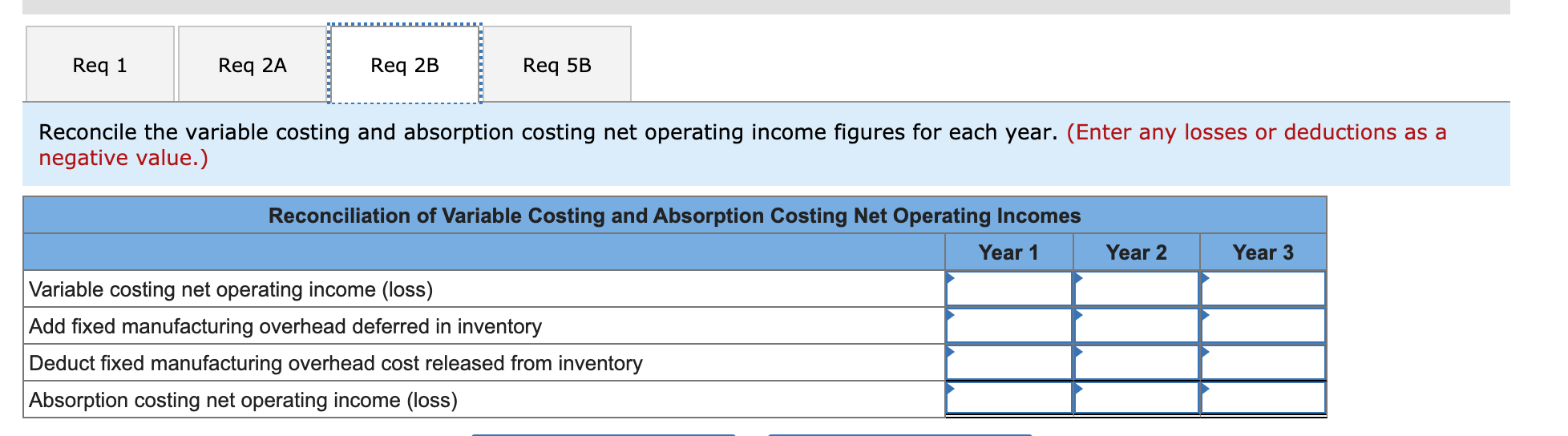Select Year 2 overhead released from inventory cell
Screen dimensions: 1568x436
pos(1136,362)
